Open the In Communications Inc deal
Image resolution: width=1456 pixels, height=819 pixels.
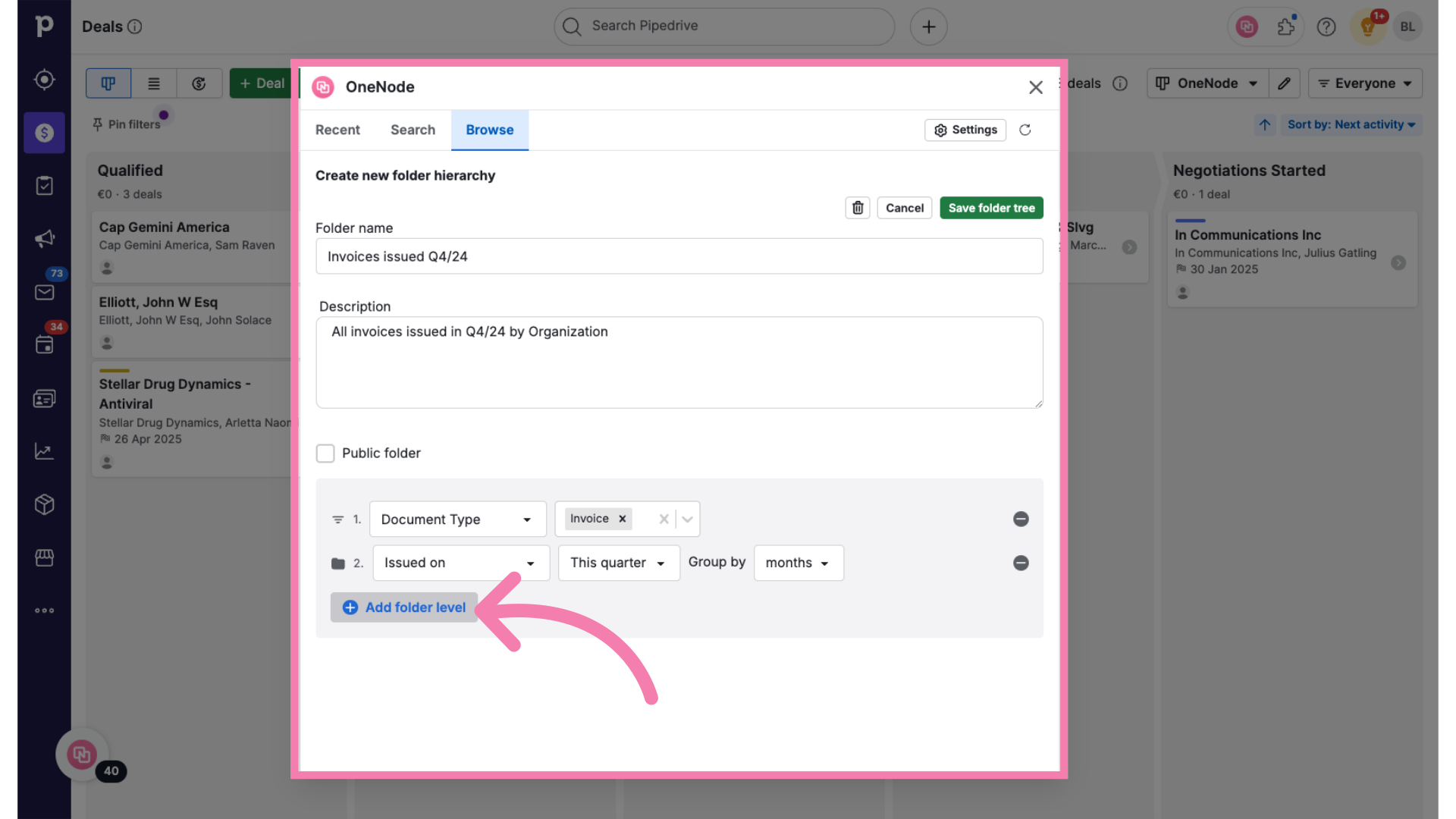coord(1291,259)
